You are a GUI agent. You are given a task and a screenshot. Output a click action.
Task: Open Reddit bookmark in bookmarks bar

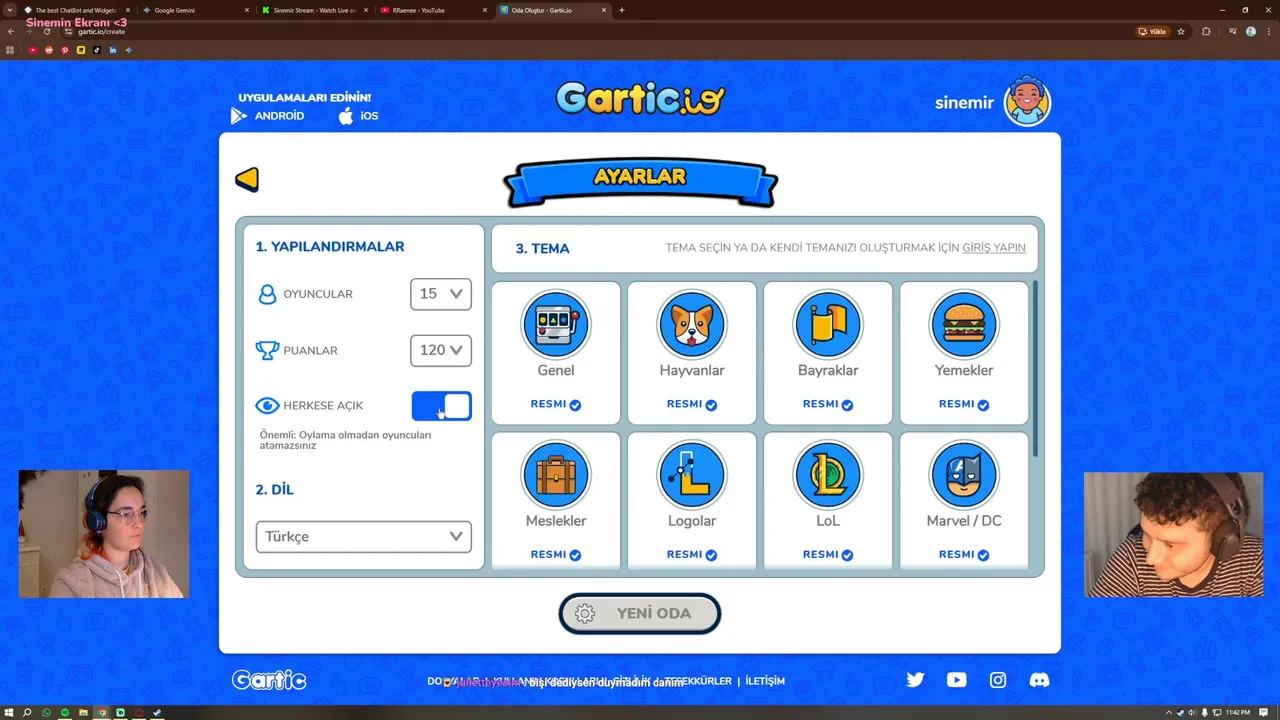coord(49,50)
